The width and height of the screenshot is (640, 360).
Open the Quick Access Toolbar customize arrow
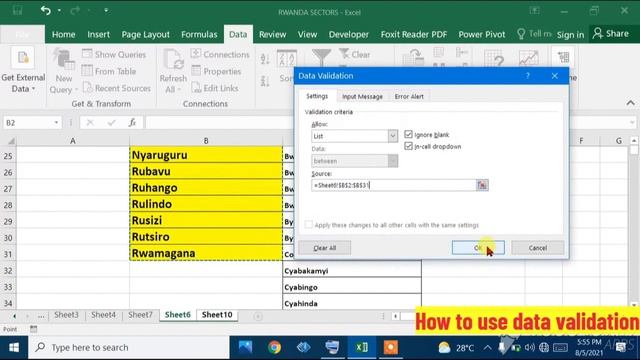click(x=106, y=10)
